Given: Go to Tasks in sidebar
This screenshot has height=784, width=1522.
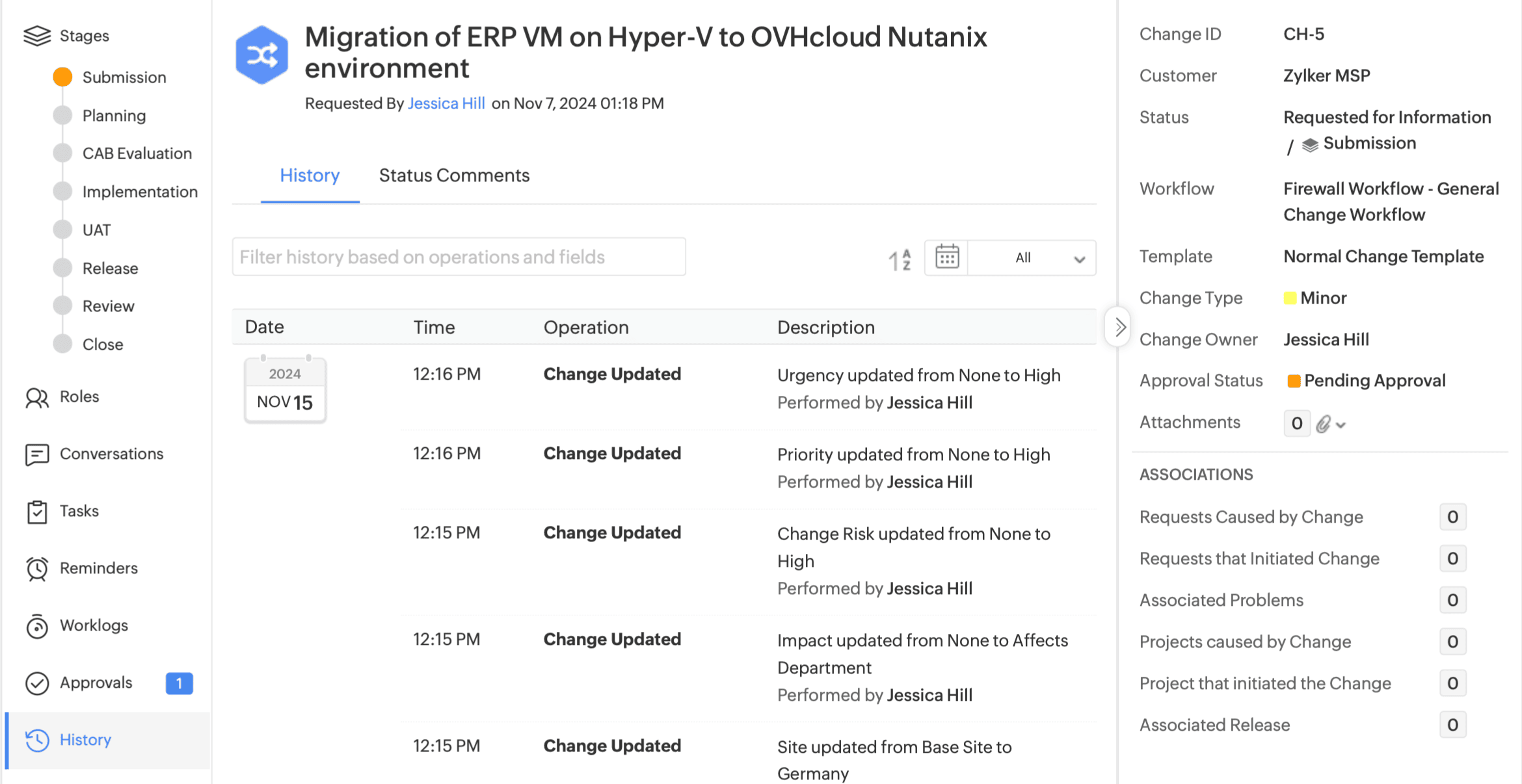Looking at the screenshot, I should 79,511.
